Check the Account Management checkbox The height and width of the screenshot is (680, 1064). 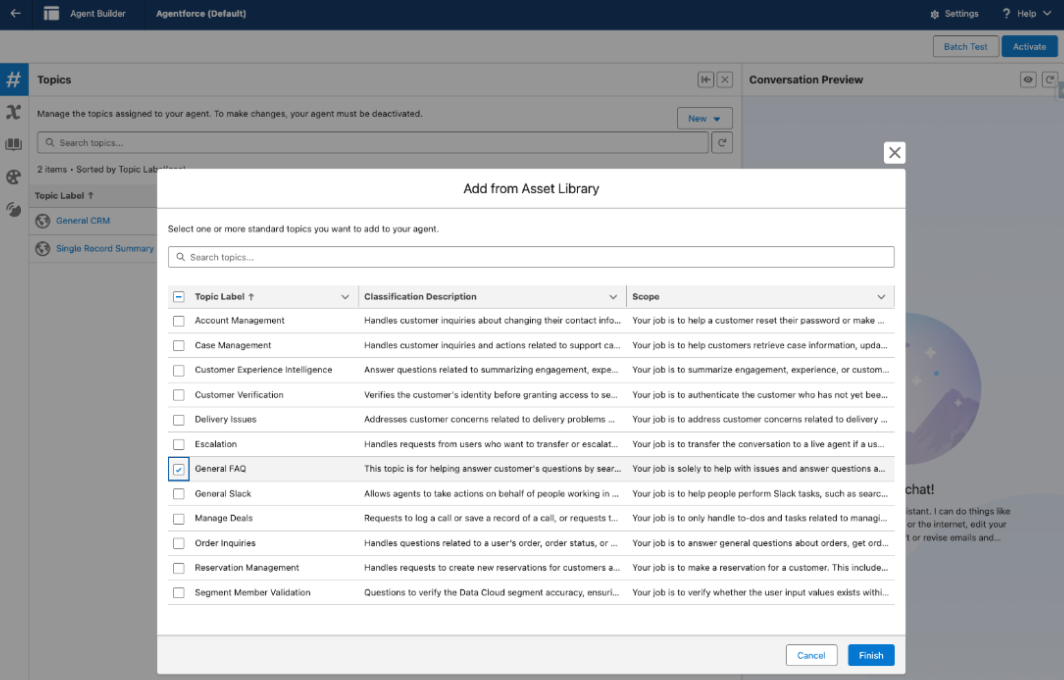(179, 321)
